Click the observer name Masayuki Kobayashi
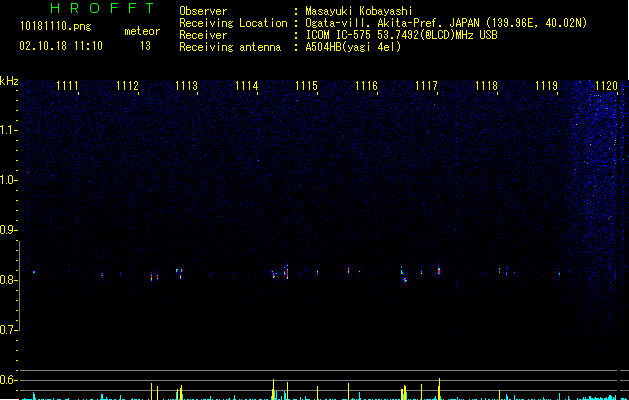The width and height of the screenshot is (629, 400). tap(358, 11)
